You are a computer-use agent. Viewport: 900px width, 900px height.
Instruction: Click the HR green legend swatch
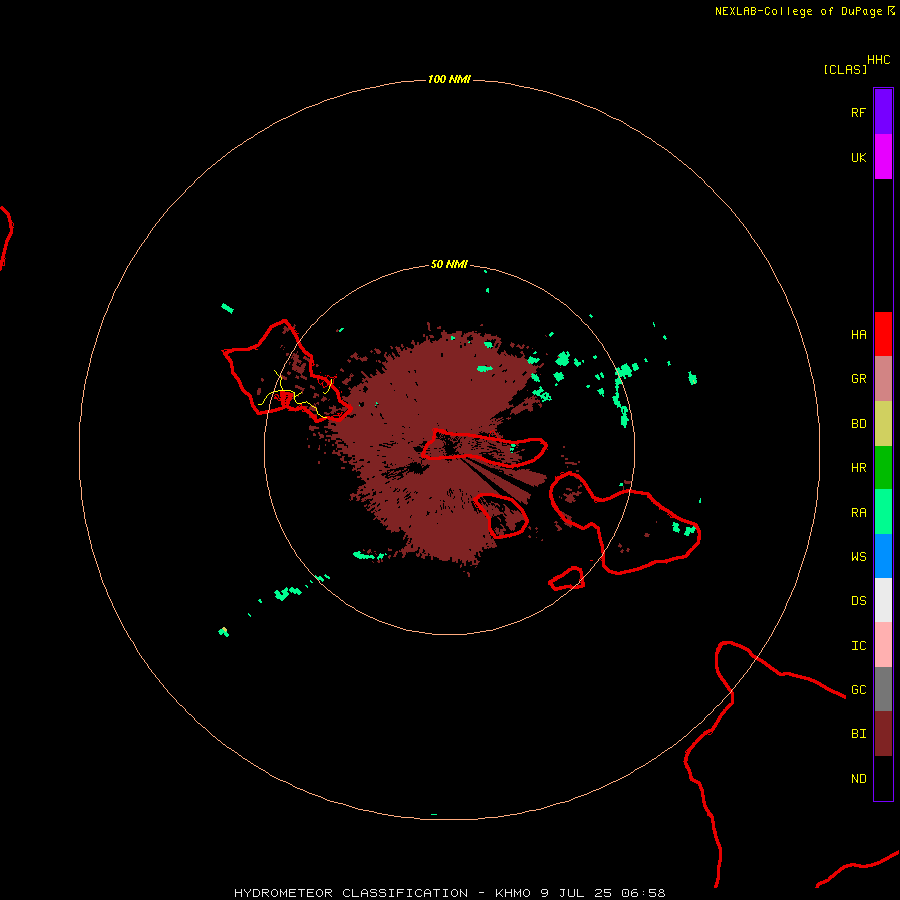883,468
